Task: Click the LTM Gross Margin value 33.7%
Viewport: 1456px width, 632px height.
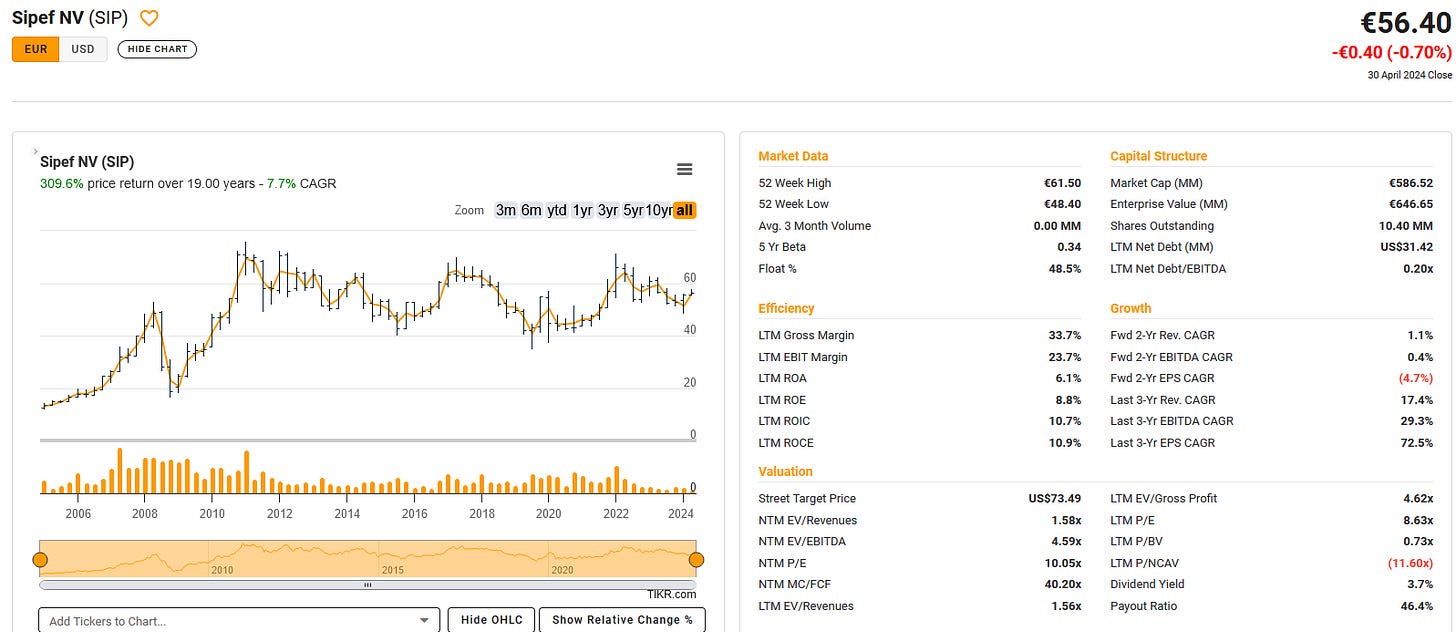Action: 1065,335
